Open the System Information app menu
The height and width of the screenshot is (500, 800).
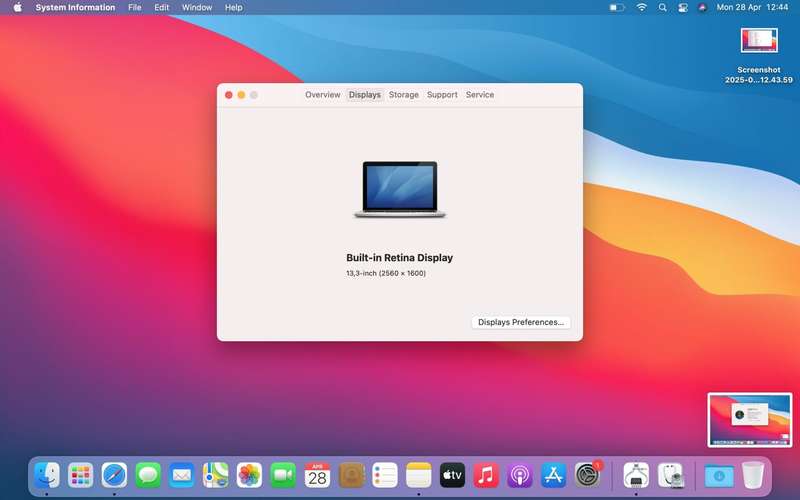[75, 8]
